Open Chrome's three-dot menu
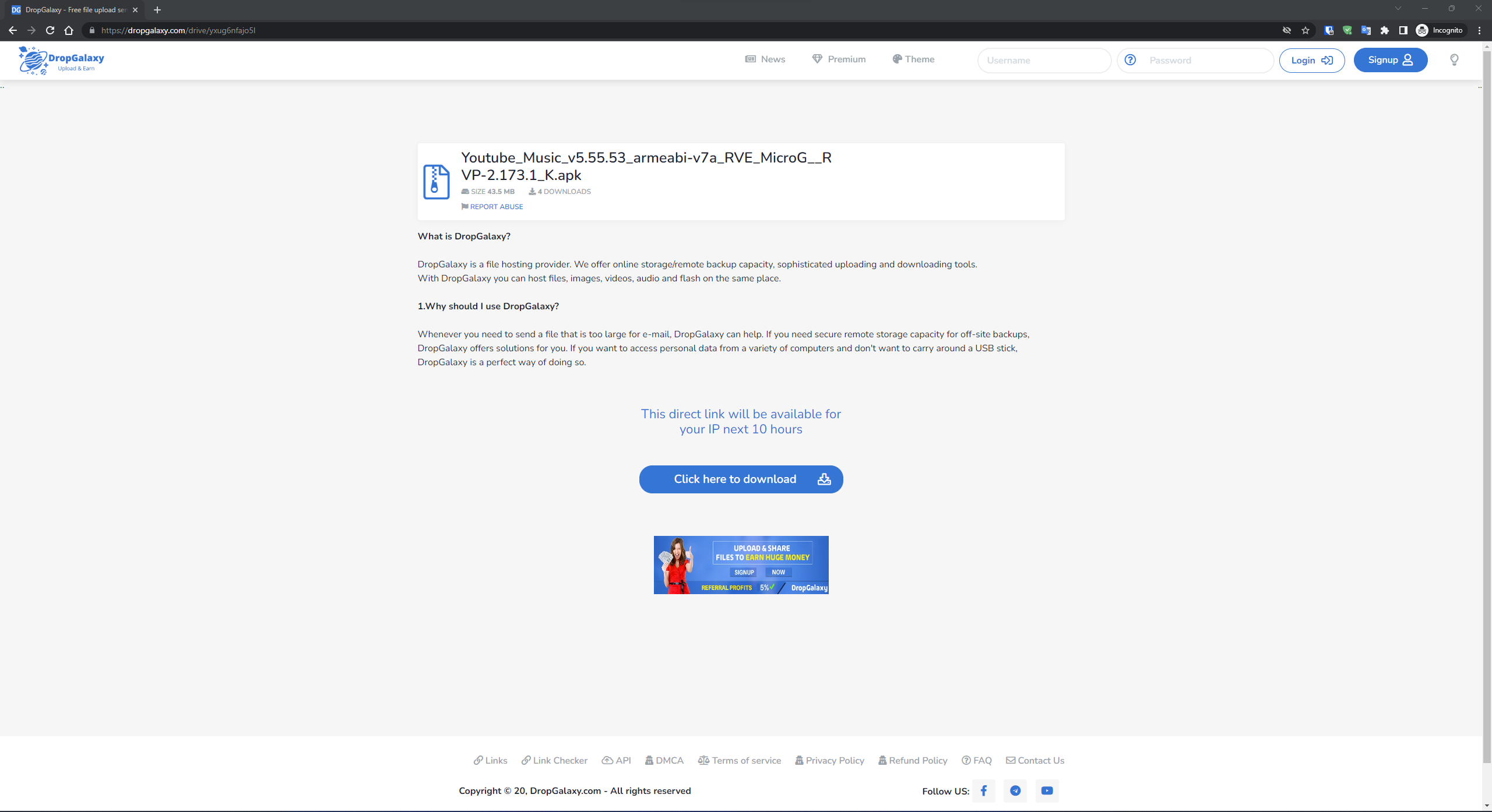This screenshot has width=1492, height=812. (1479, 30)
